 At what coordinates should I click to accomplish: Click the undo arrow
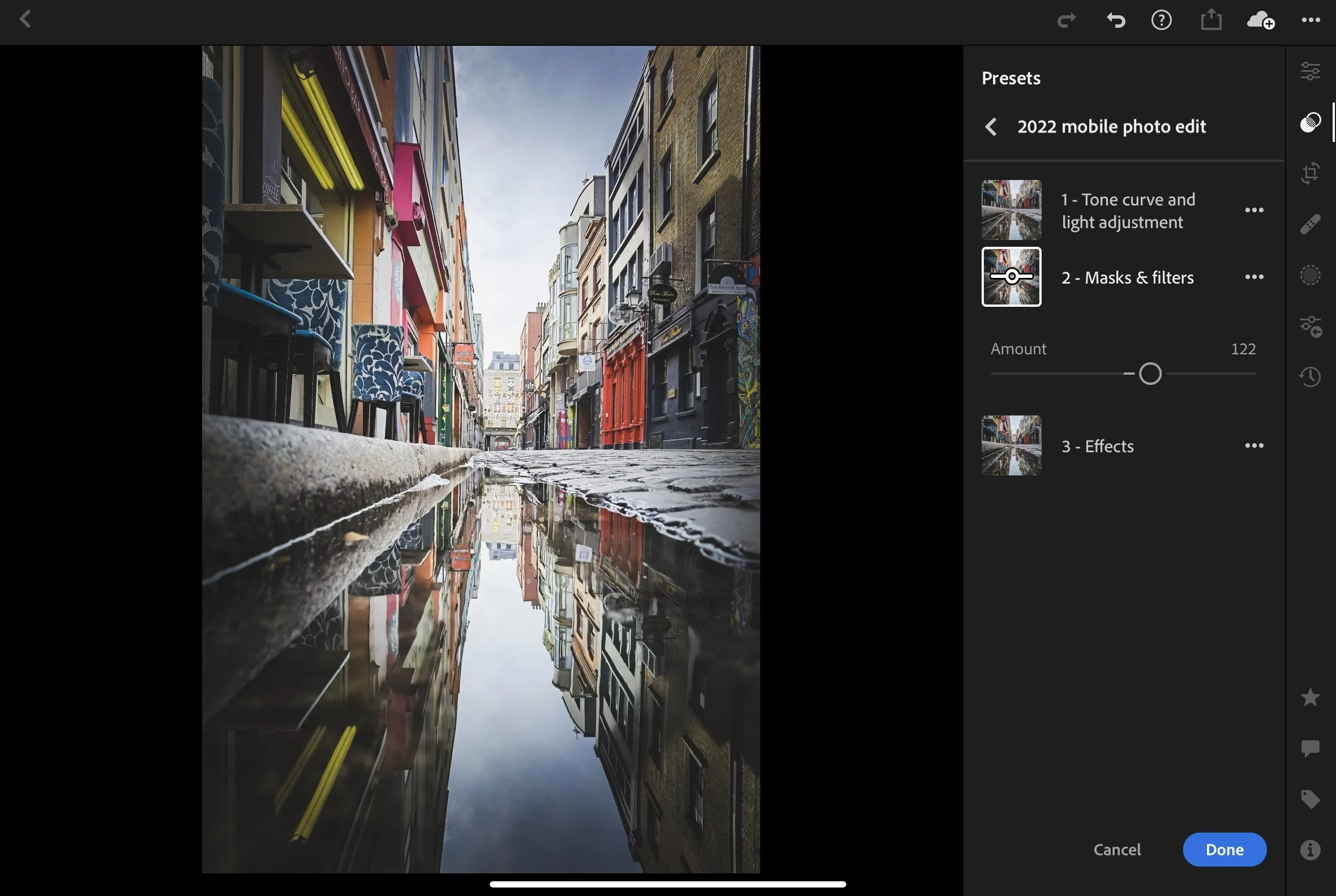click(x=1115, y=20)
